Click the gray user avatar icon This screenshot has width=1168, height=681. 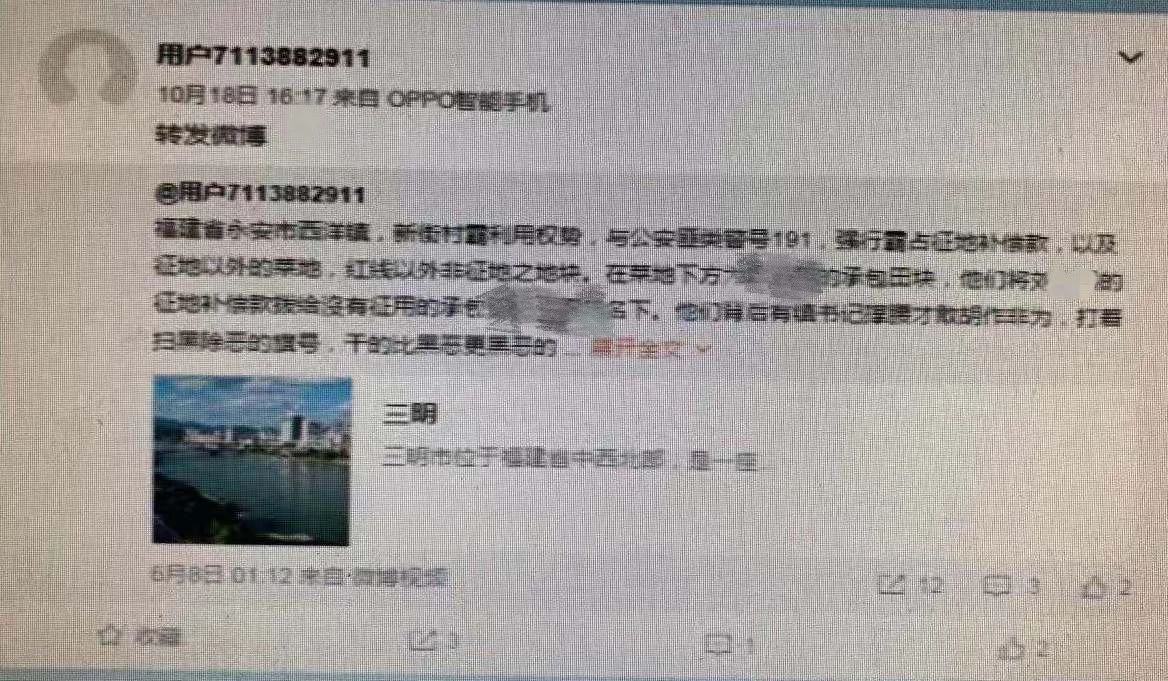pyautogui.click(x=88, y=69)
